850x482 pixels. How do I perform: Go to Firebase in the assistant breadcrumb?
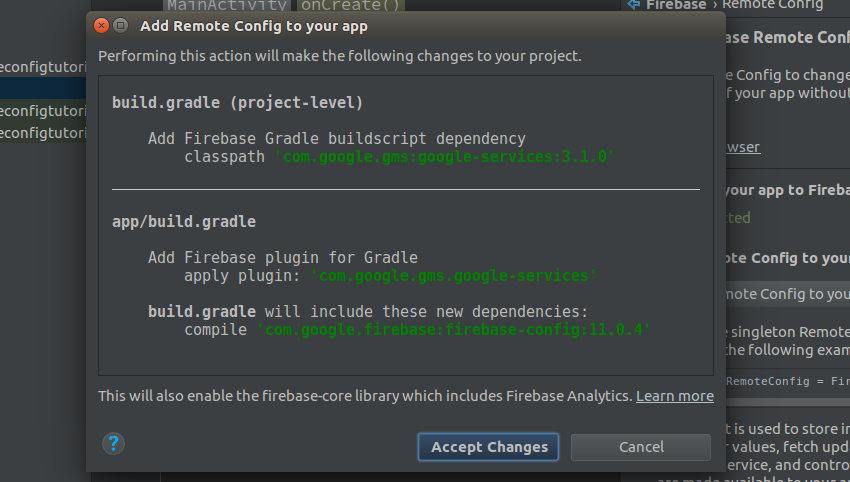point(676,5)
